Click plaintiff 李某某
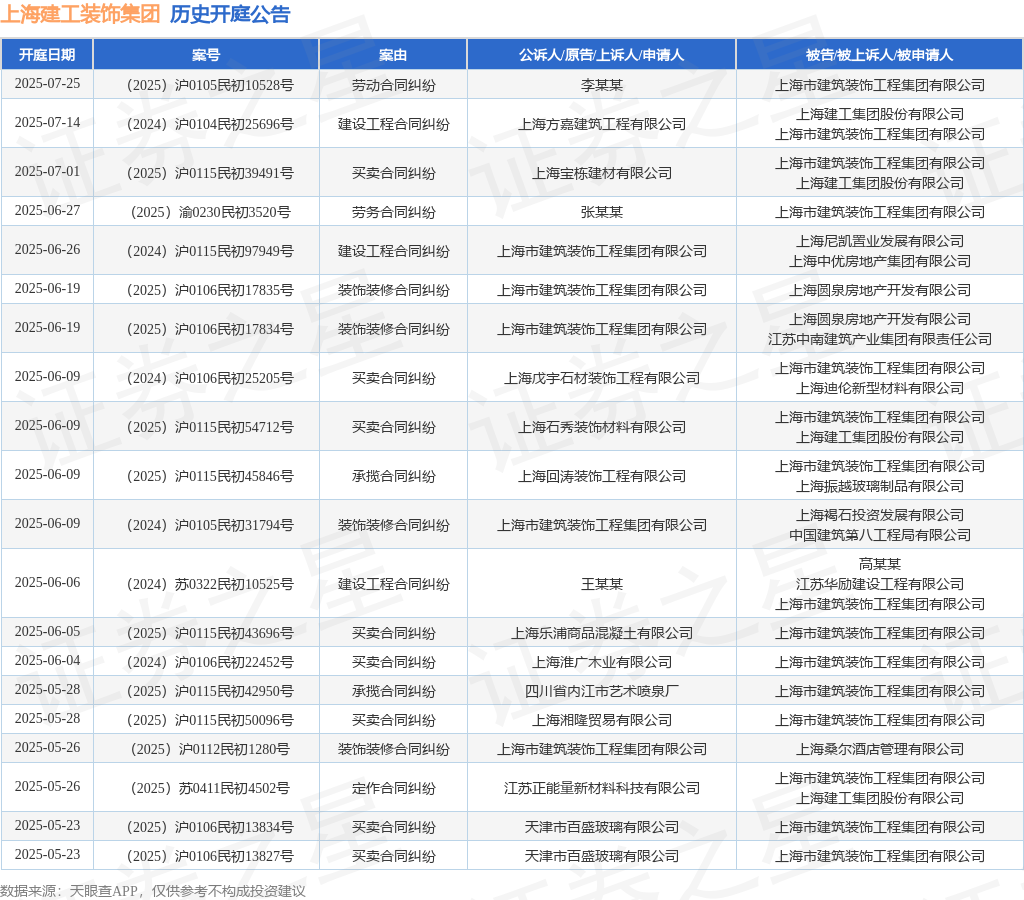The image size is (1024, 900). (601, 85)
